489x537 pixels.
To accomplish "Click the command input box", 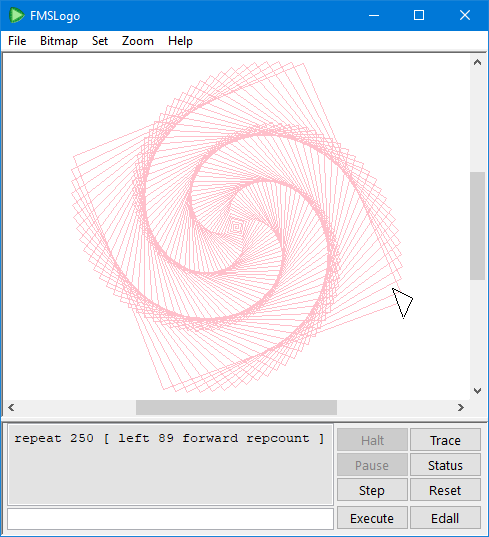I will (171, 519).
